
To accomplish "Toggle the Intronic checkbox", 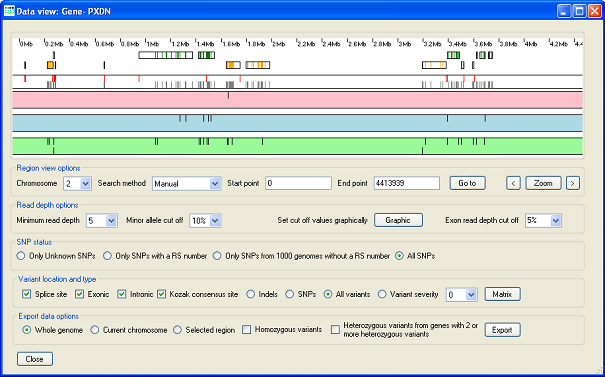I will pyautogui.click(x=122, y=294).
